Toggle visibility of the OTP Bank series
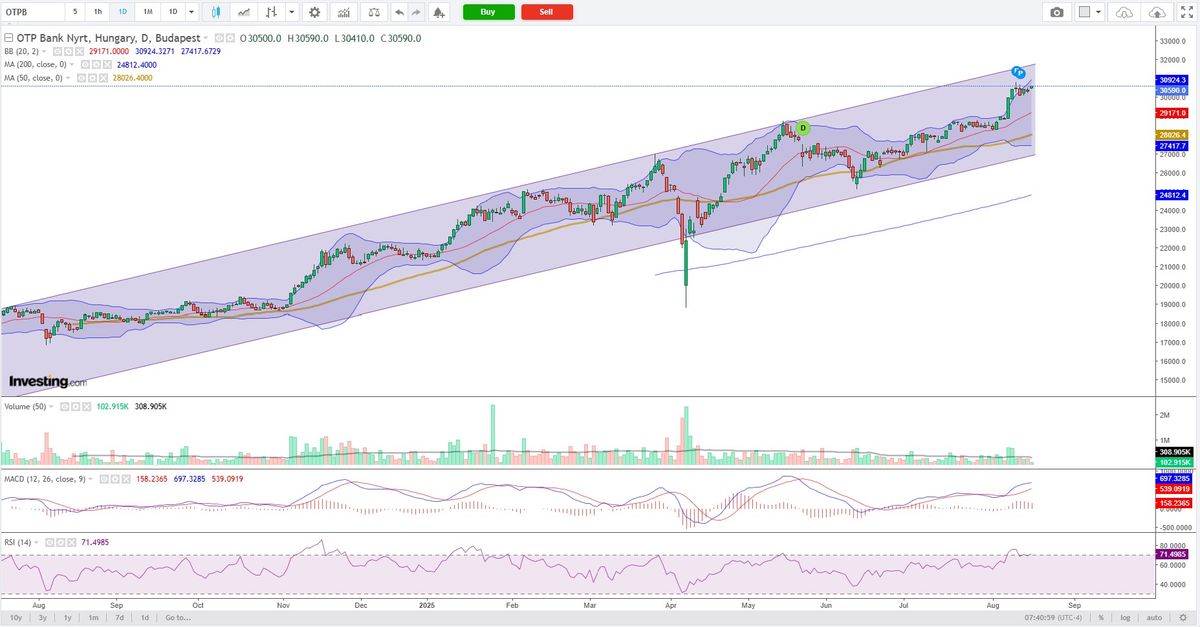 point(219,38)
